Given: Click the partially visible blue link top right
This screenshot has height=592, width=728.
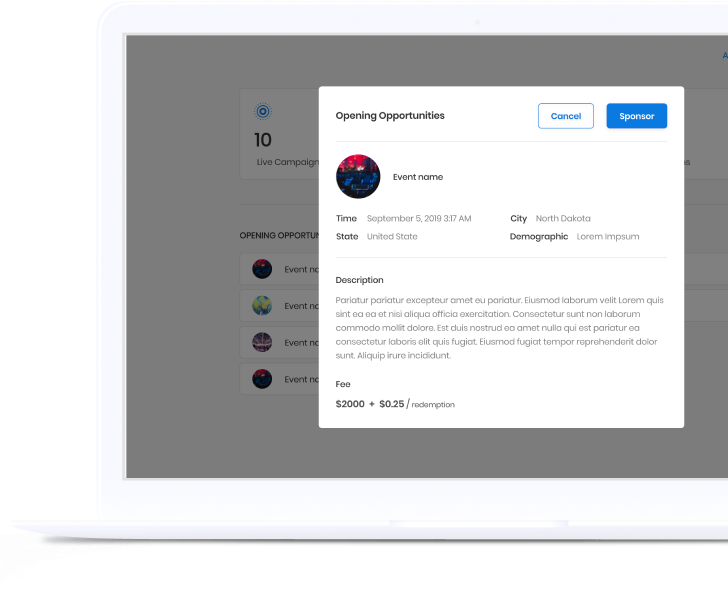Looking at the screenshot, I should point(725,56).
